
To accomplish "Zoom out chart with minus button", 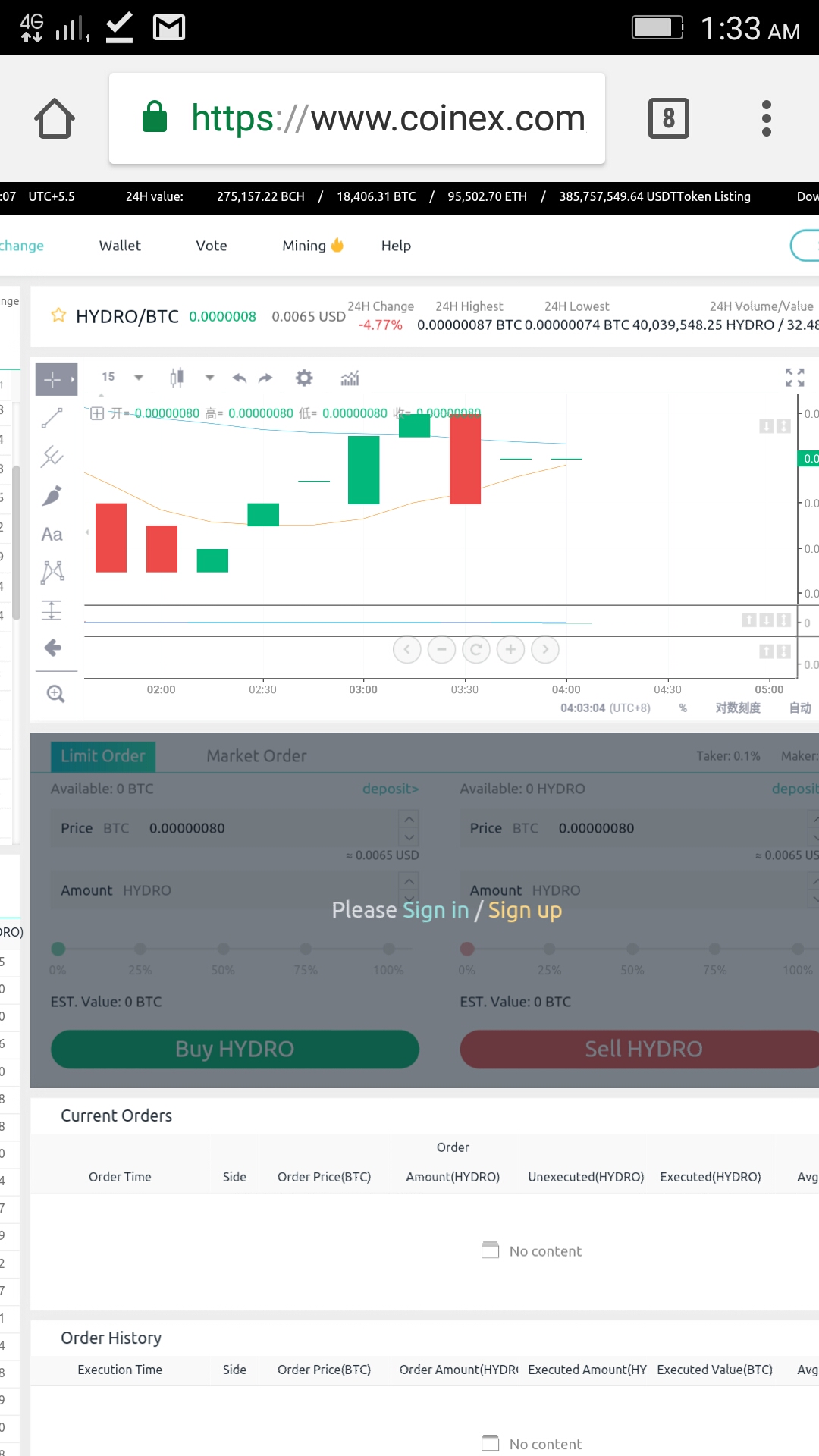I will (441, 649).
